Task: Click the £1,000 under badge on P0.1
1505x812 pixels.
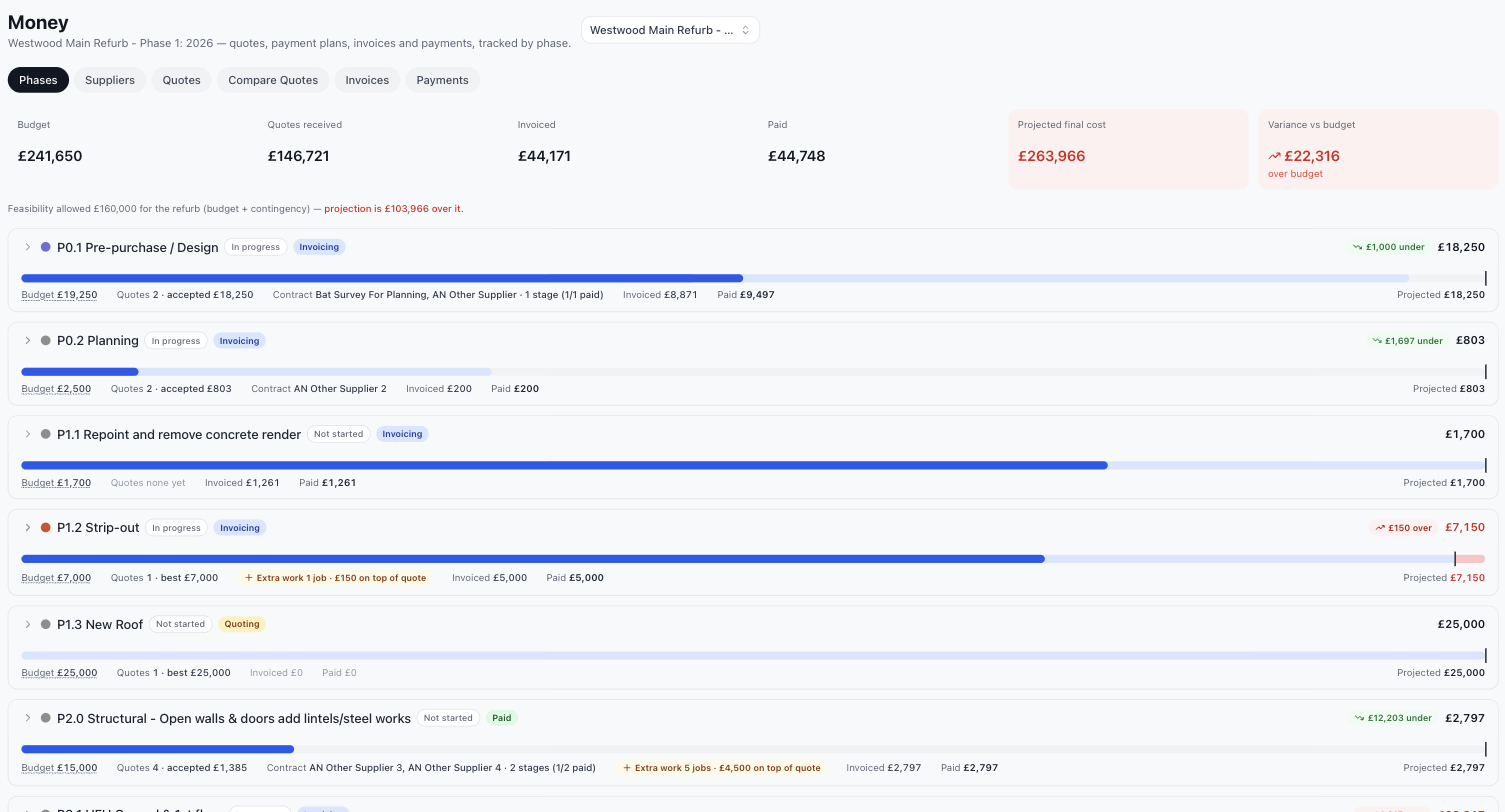Action: coord(1386,247)
